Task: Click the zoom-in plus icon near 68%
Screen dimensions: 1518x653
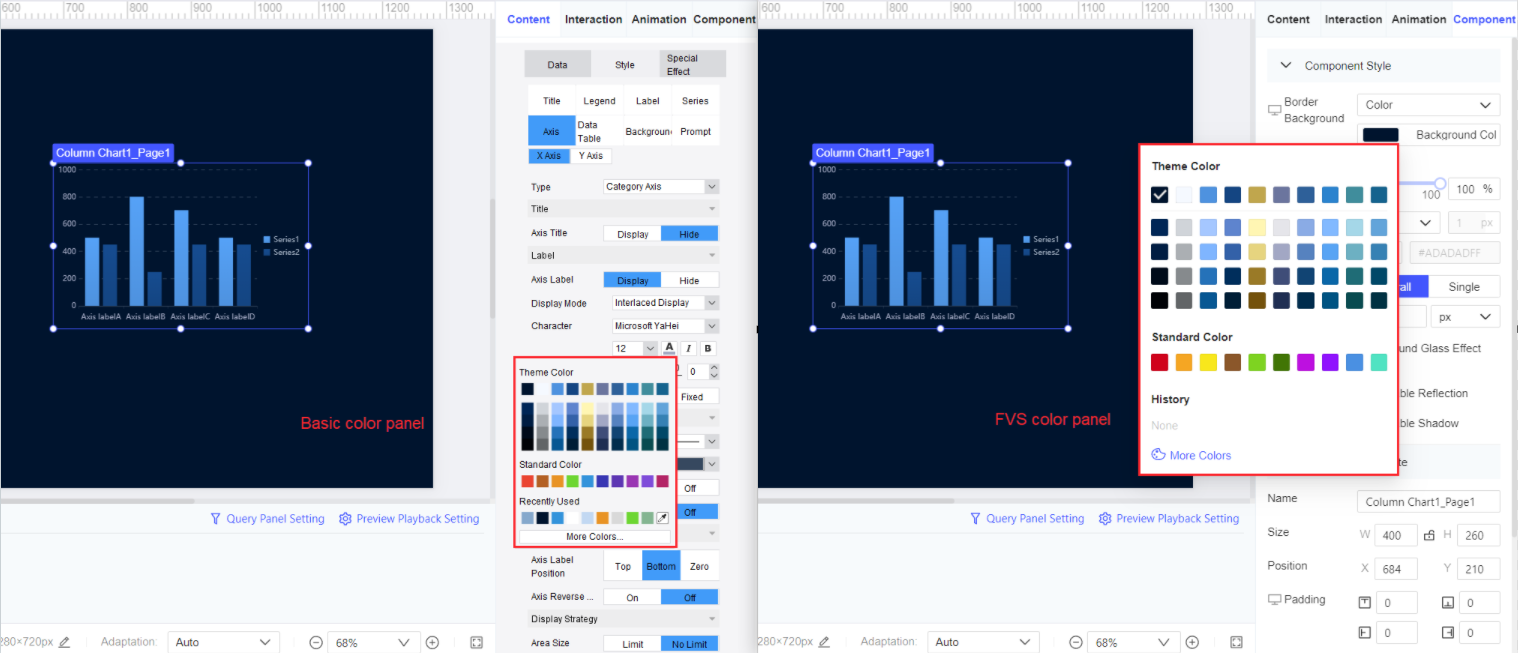Action: coord(433,641)
